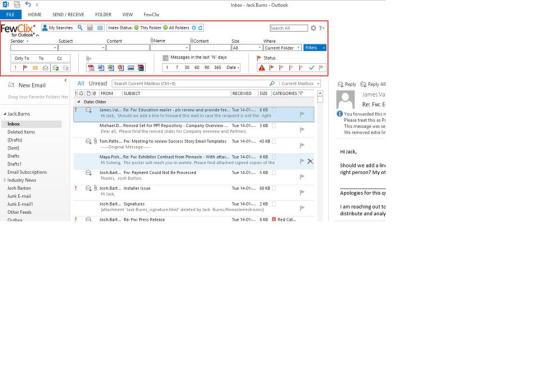Click the Search Current Mailbox field

pos(190,83)
